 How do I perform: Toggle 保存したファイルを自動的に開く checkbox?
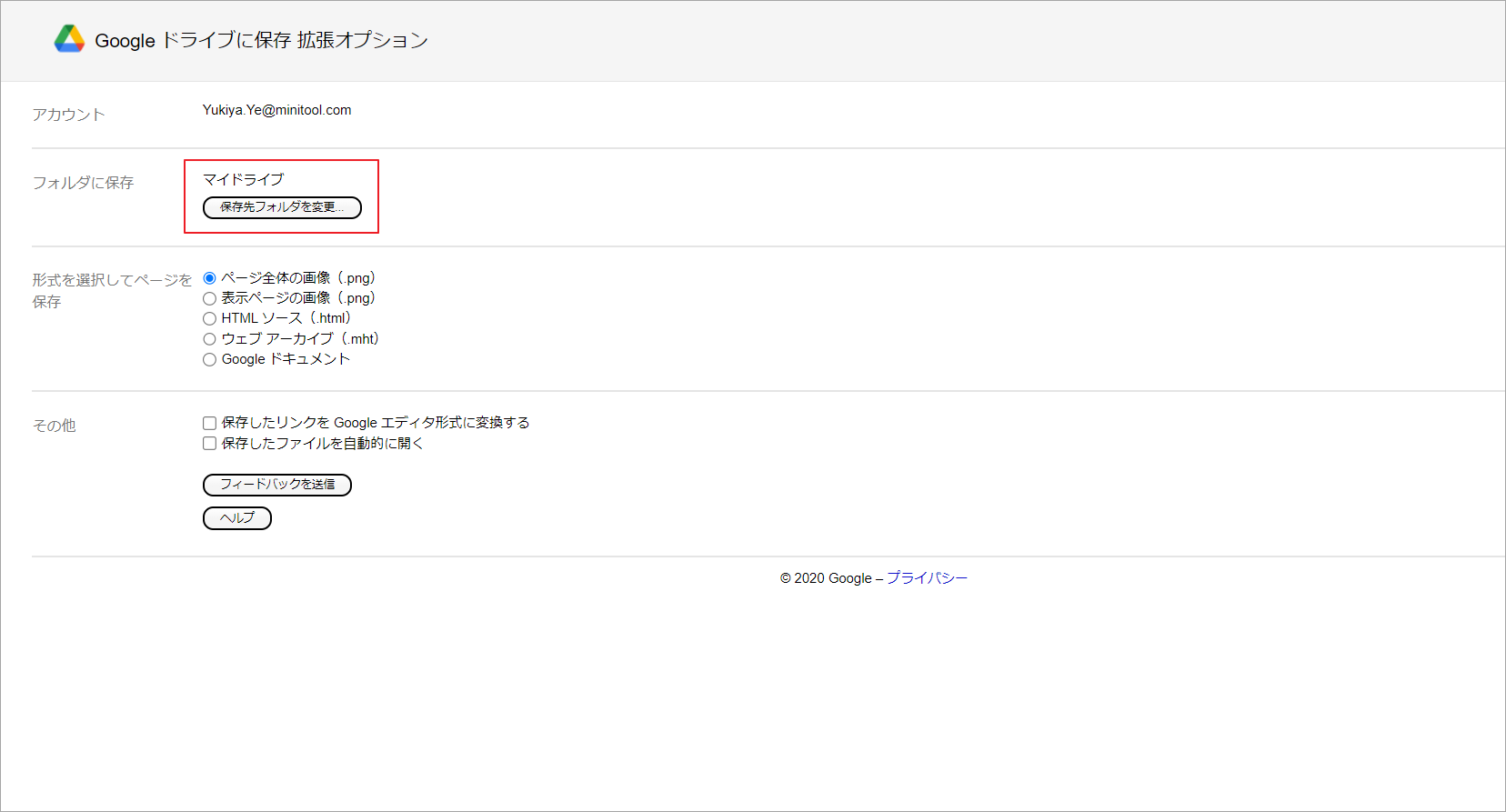click(x=209, y=444)
